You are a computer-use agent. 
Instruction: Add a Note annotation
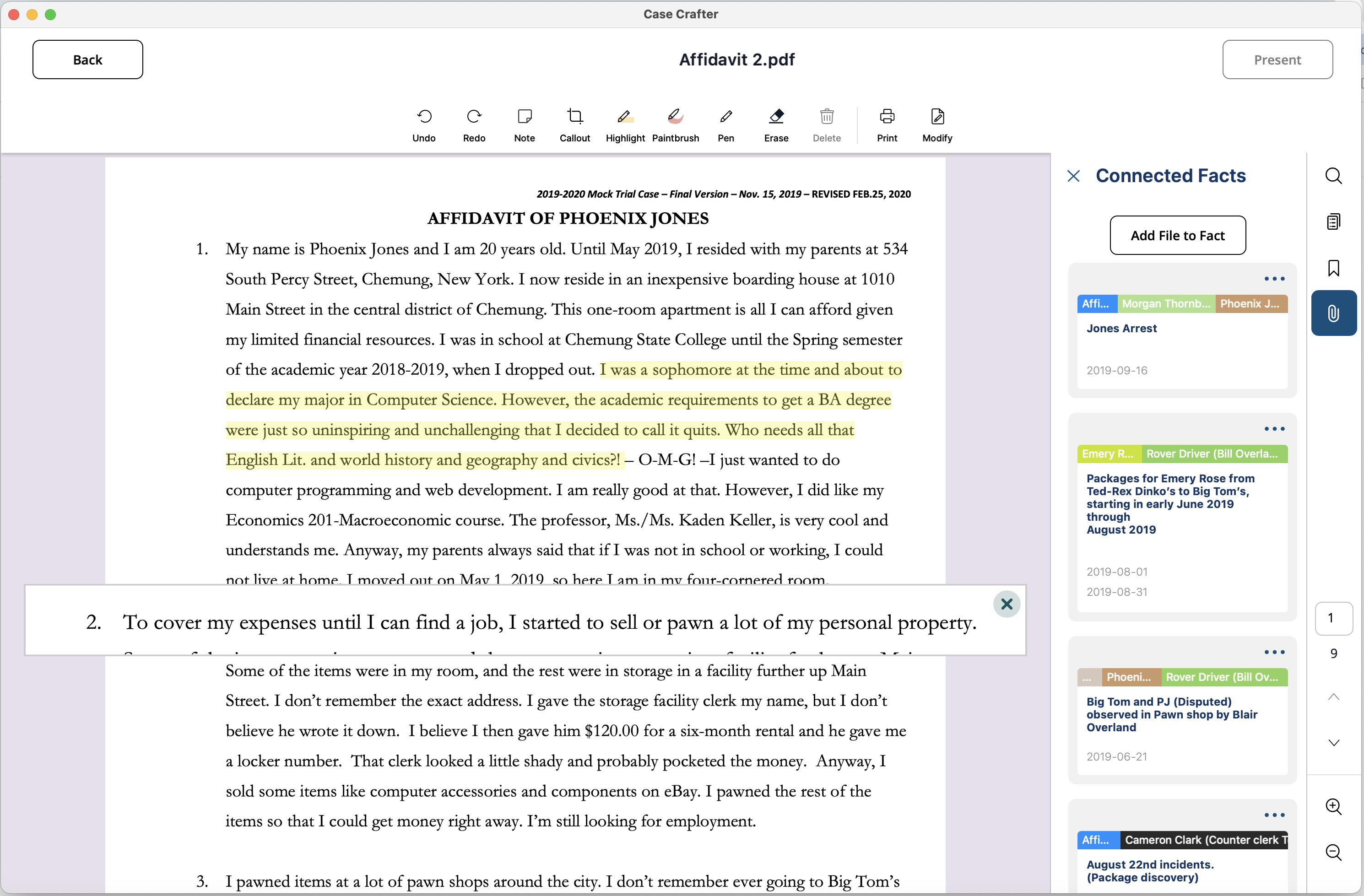(x=525, y=125)
